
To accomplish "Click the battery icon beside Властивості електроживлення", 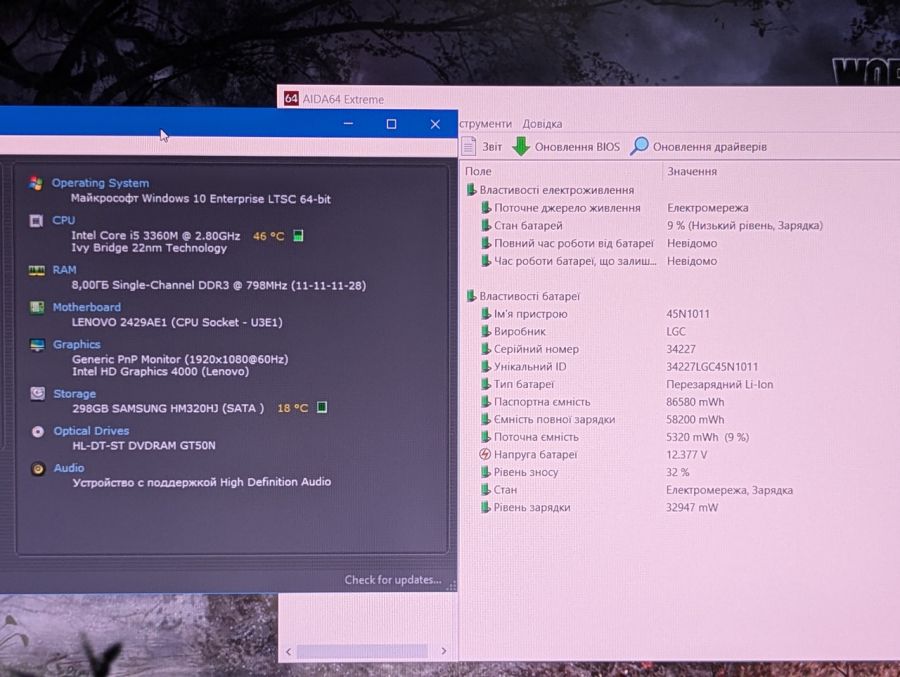I will [x=471, y=189].
